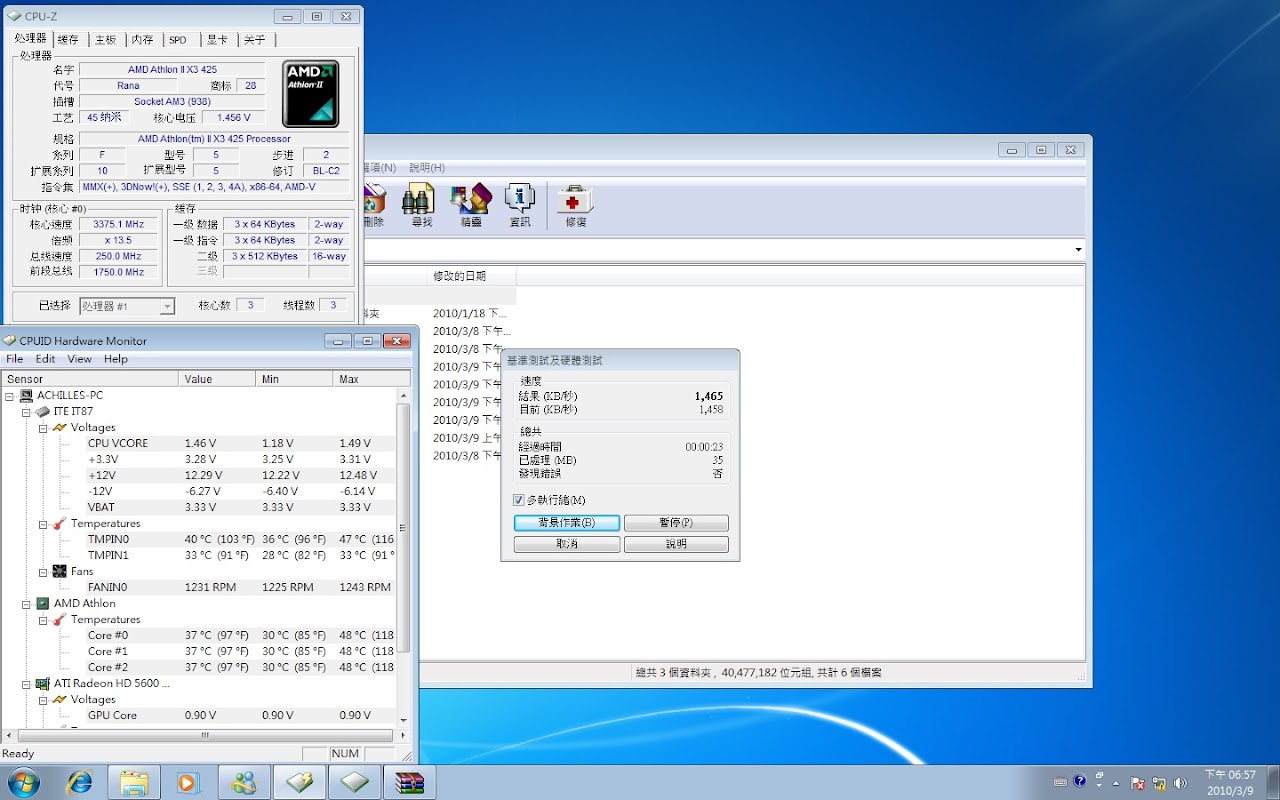Open the File menu in HWMonitor
Viewport: 1280px width, 800px height.
tap(14, 359)
